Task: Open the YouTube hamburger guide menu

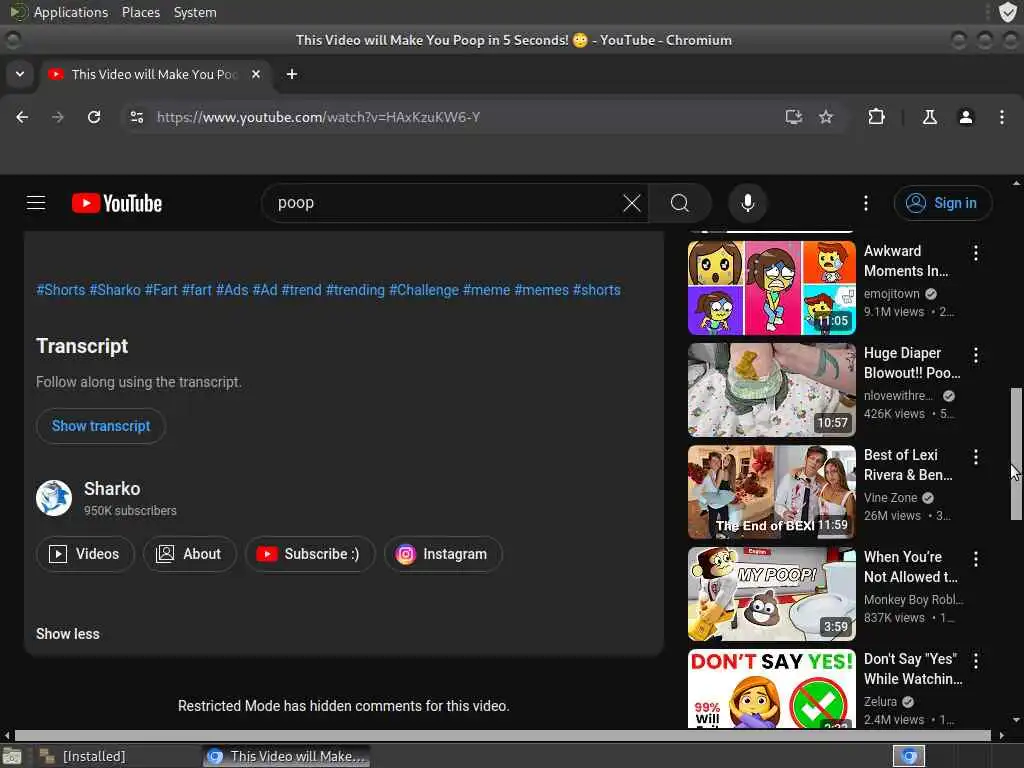Action: [x=36, y=203]
